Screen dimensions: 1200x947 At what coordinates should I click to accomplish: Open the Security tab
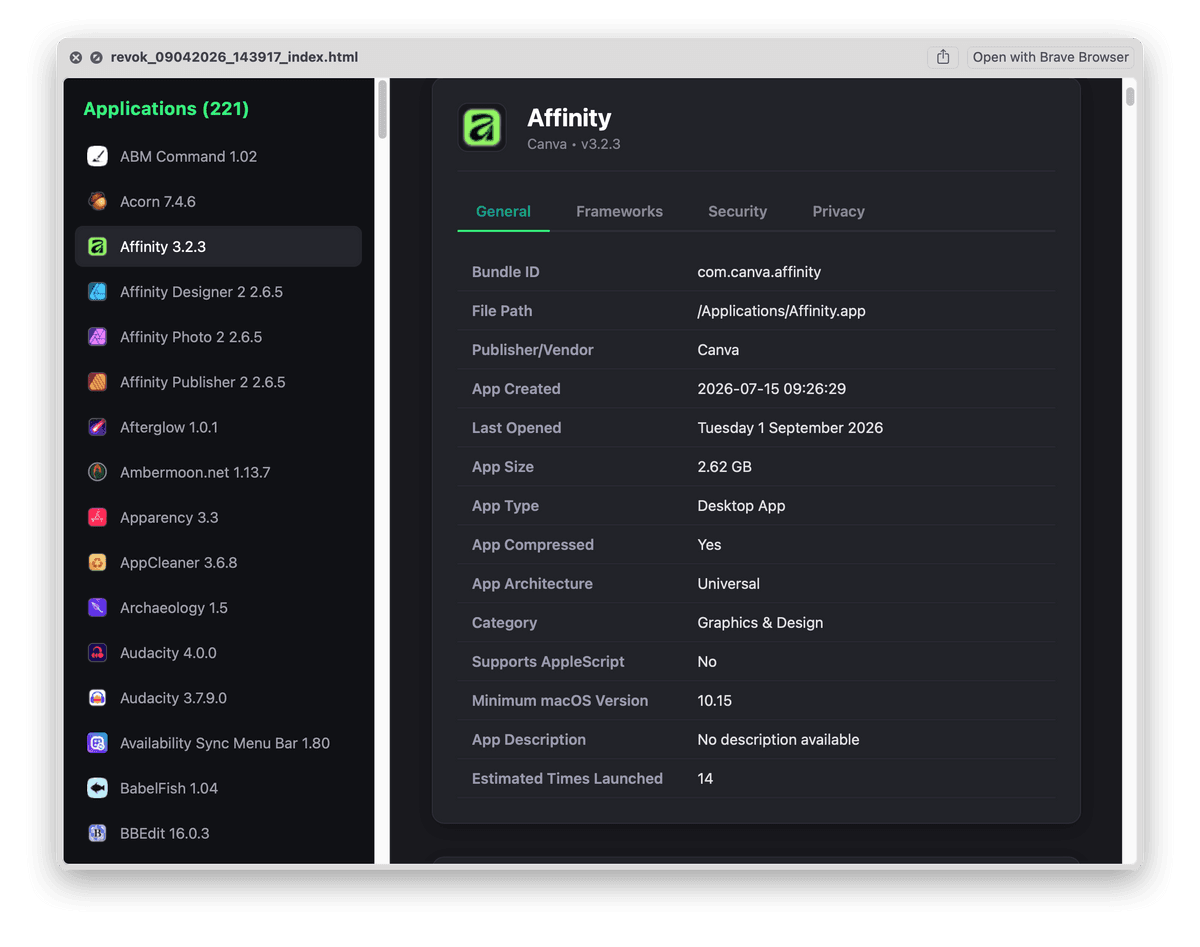point(737,211)
